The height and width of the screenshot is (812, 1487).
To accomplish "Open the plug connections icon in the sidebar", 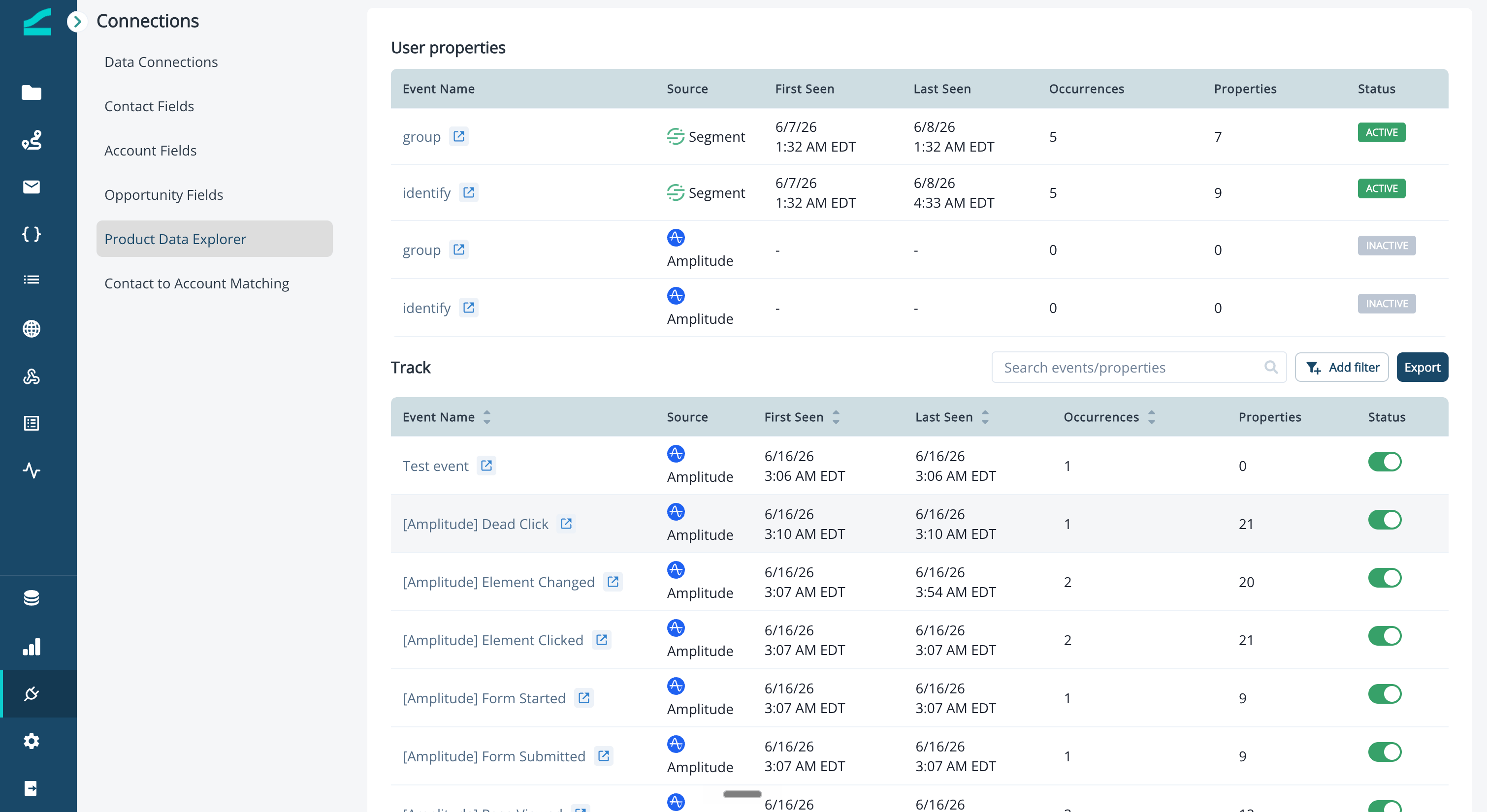I will (31, 694).
